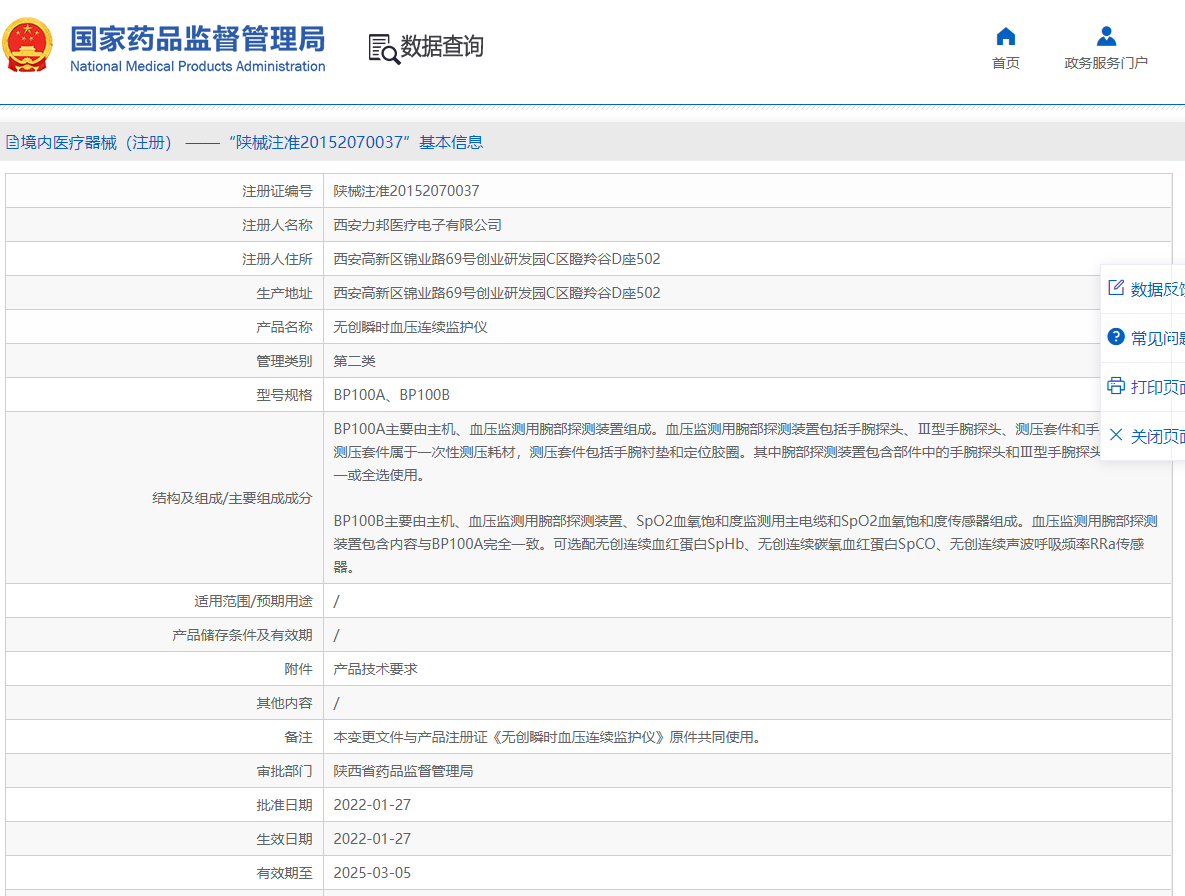
Task: Click the 注册人住所 row label
Action: coord(277,259)
